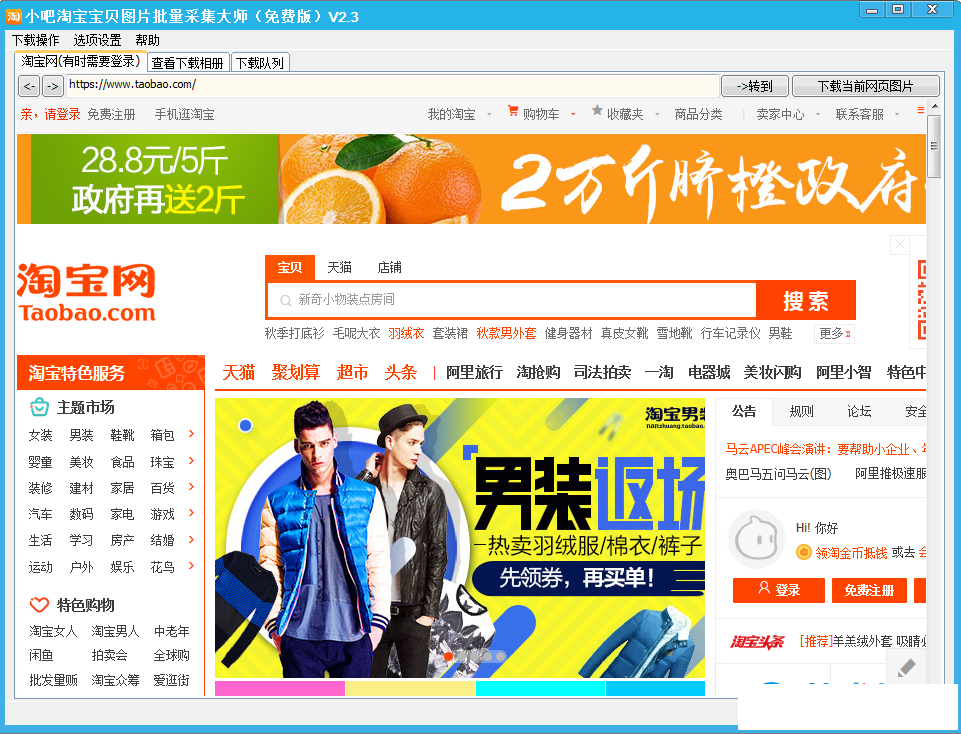961x734 pixels.
Task: Expand more hot search keywords via 更多
Action: (x=835, y=333)
